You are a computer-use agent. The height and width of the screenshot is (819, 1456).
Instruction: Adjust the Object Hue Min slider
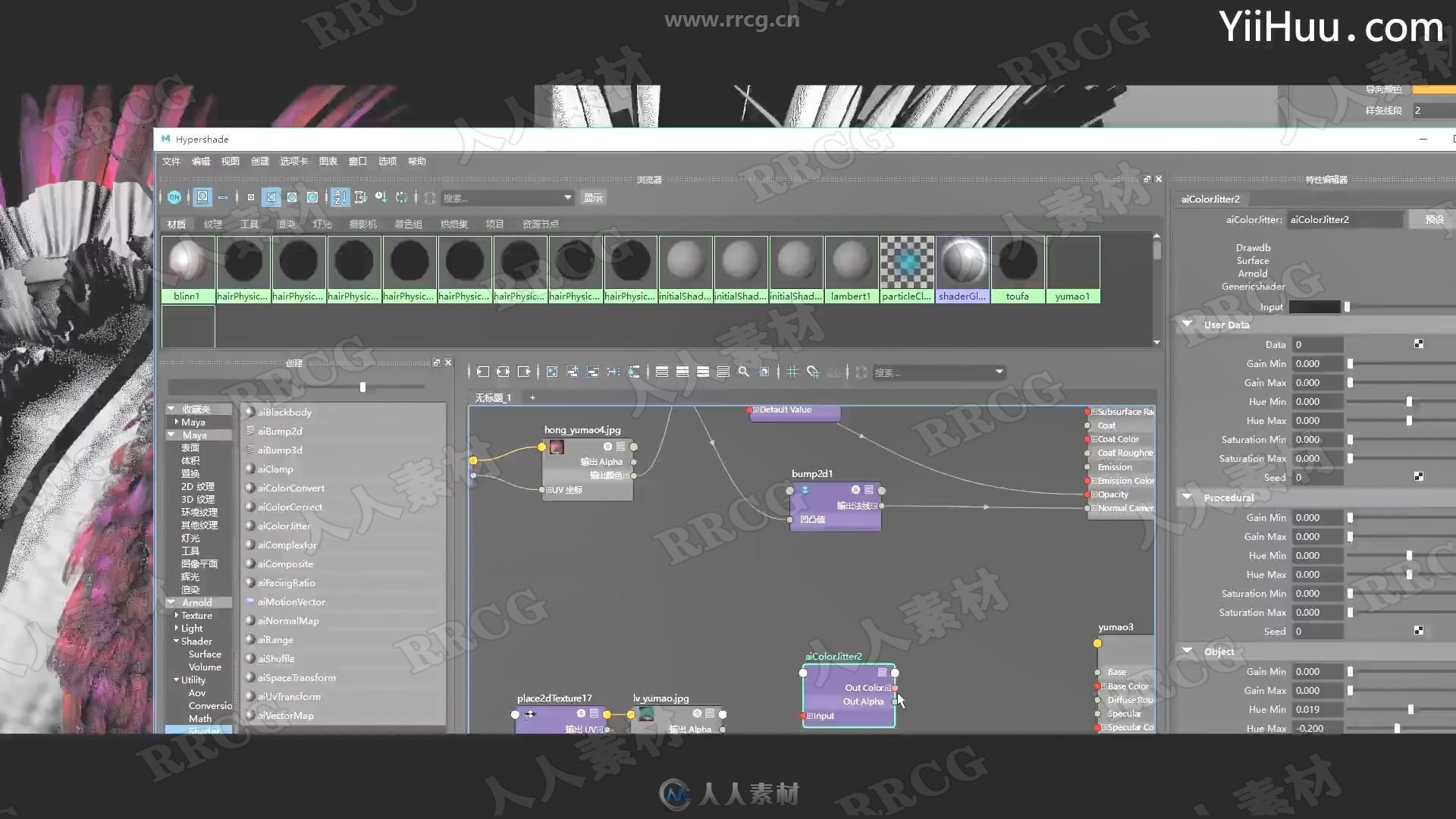[1410, 710]
